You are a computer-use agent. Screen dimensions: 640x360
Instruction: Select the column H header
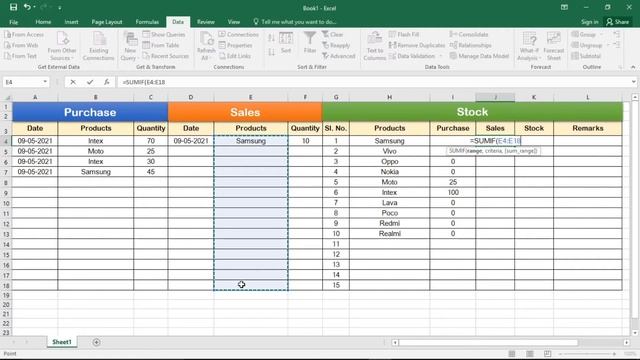coord(389,97)
